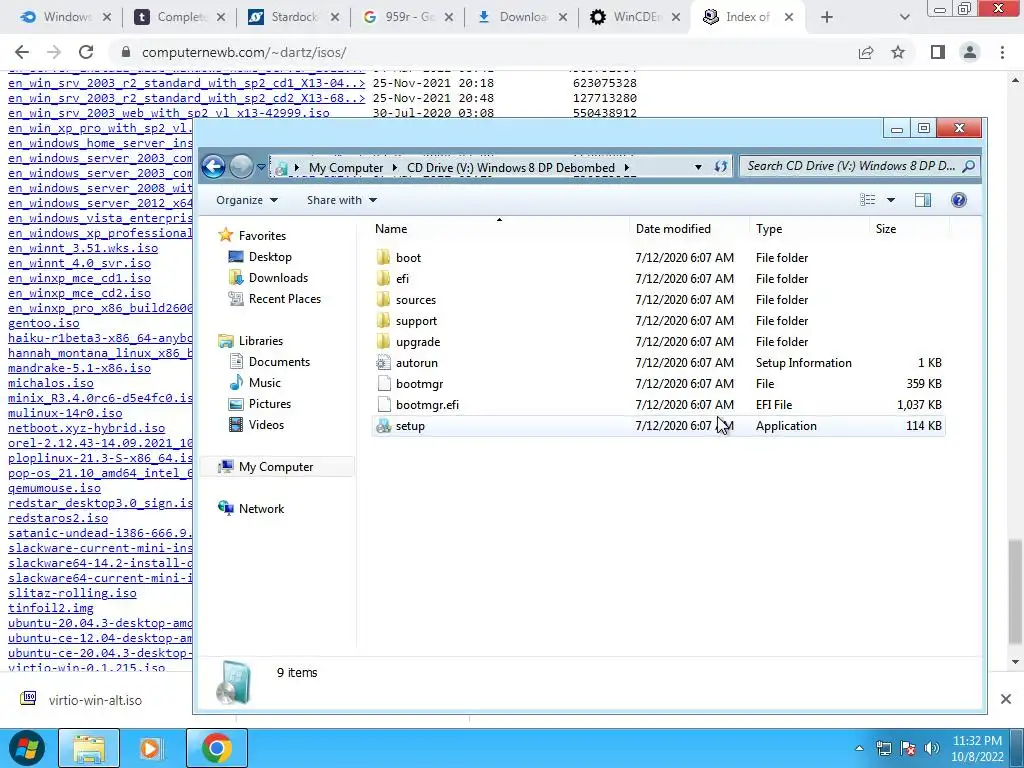
Task: Select the upgrade folder icon
Action: coord(383,342)
